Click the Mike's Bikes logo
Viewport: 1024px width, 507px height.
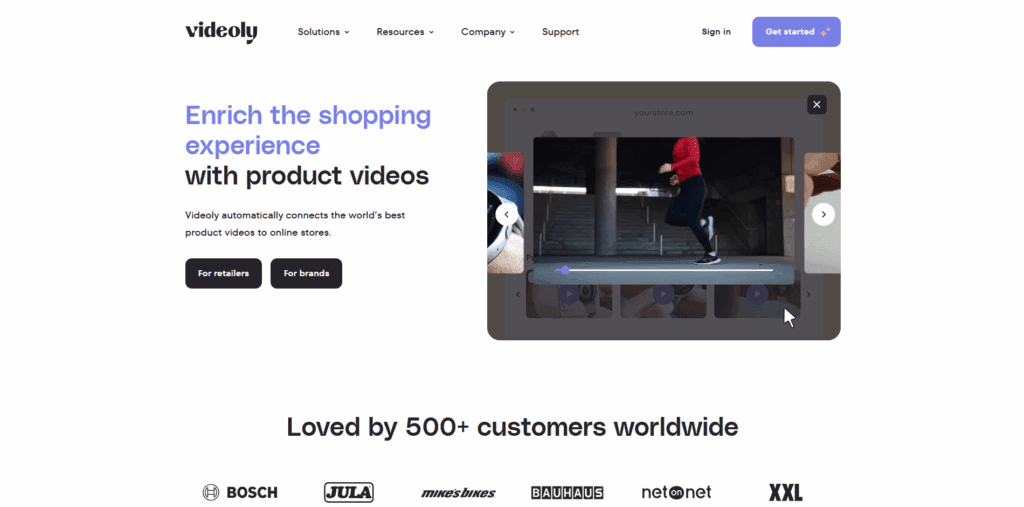(458, 493)
